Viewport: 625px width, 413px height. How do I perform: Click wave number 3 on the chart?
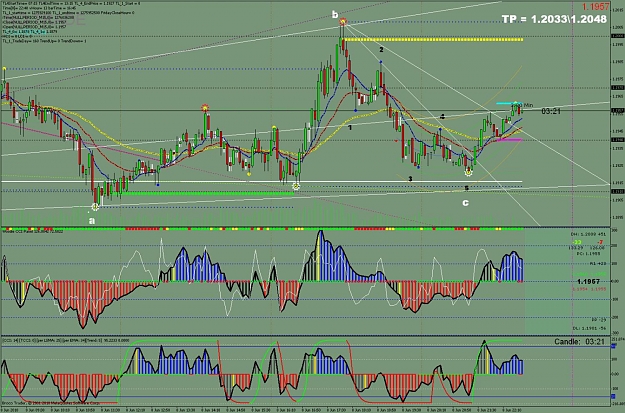point(410,179)
